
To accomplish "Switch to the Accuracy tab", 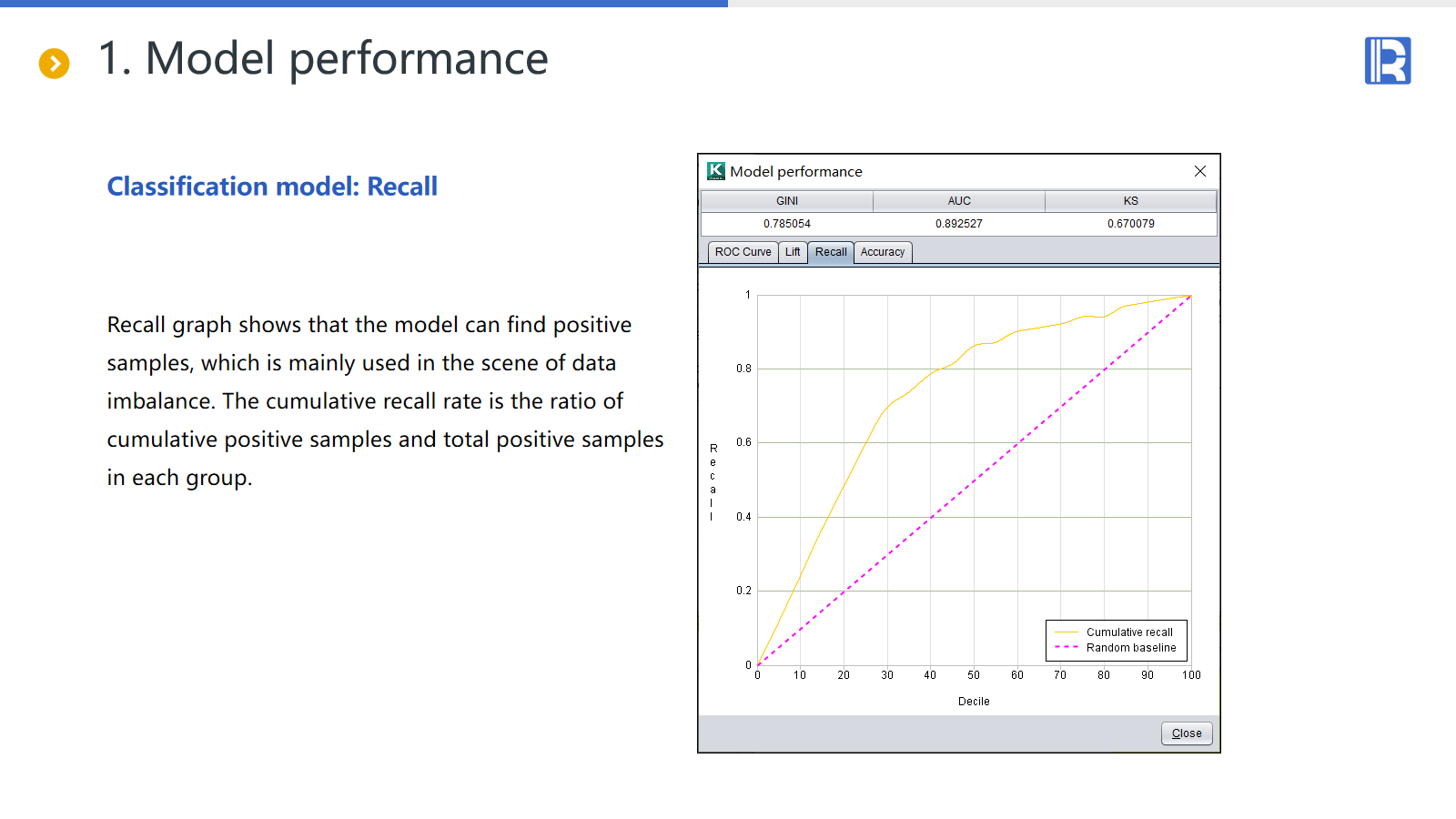I will (882, 252).
